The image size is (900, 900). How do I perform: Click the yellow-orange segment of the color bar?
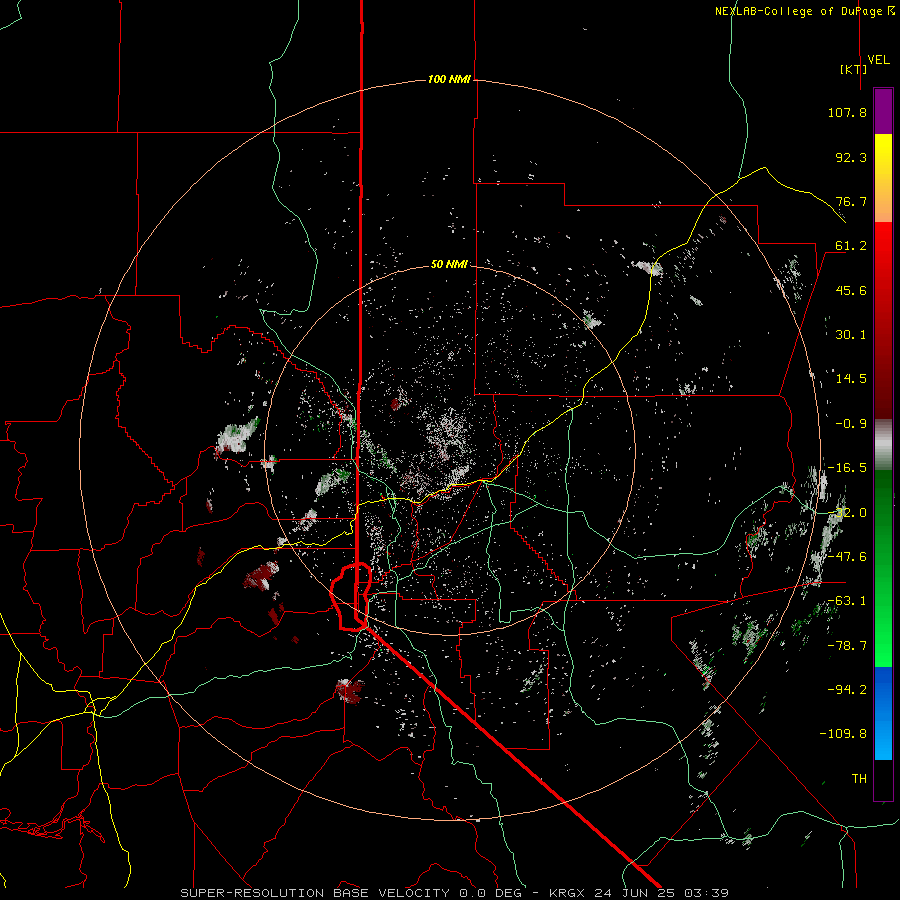click(883, 178)
